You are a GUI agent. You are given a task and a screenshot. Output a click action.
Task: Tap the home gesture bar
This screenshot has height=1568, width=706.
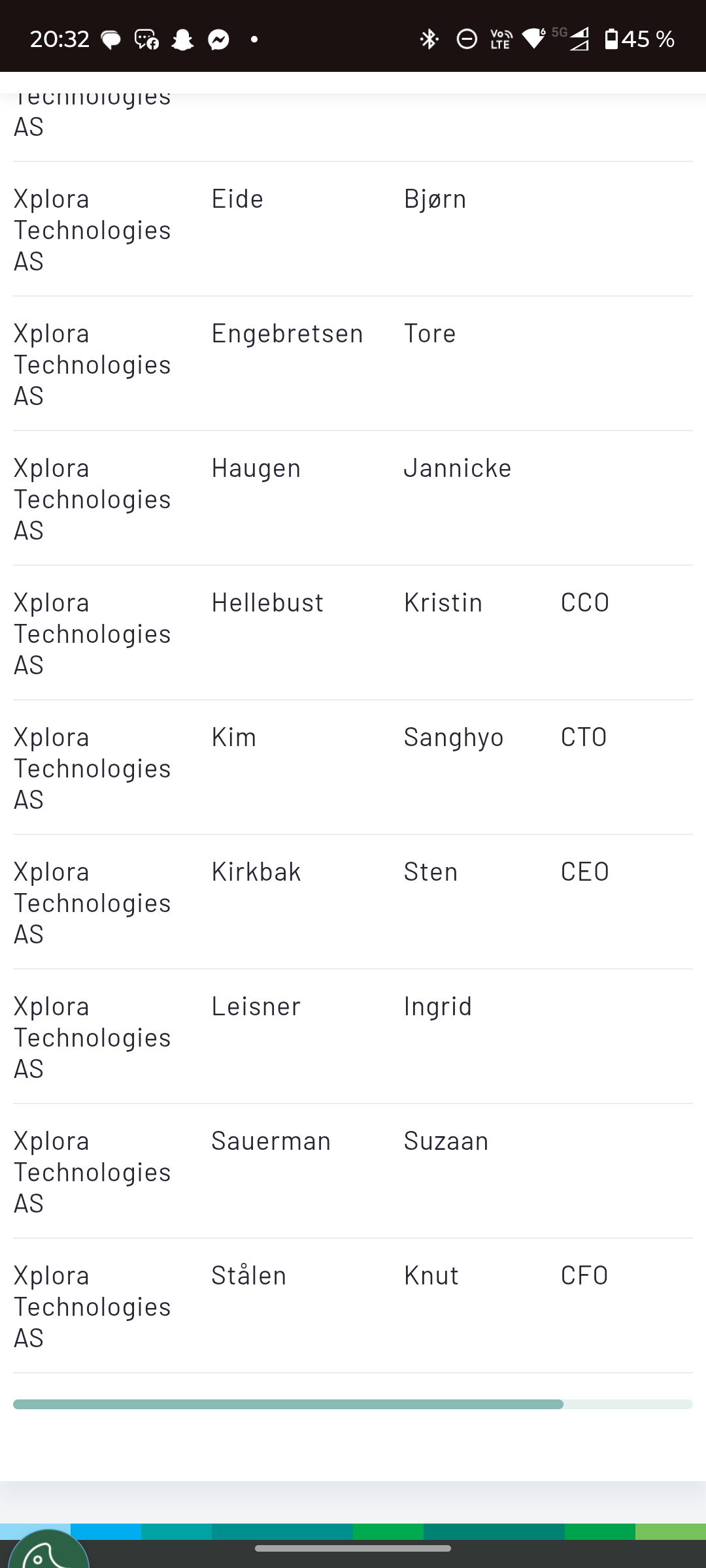point(353,1548)
